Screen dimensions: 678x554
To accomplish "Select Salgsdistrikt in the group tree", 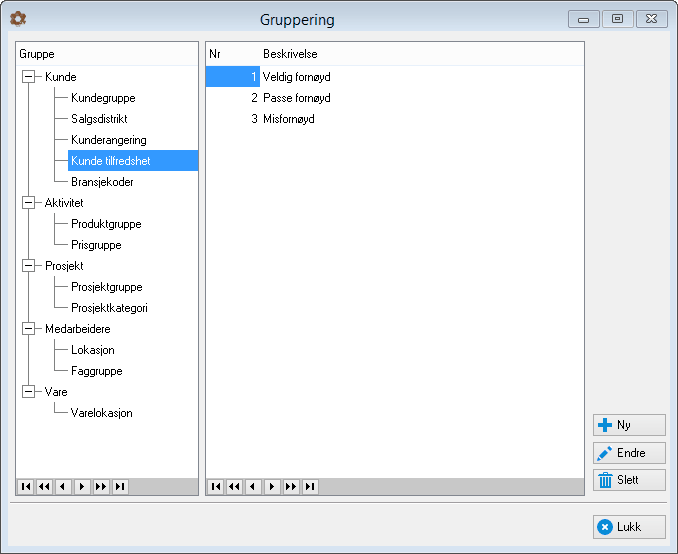I will point(99,119).
